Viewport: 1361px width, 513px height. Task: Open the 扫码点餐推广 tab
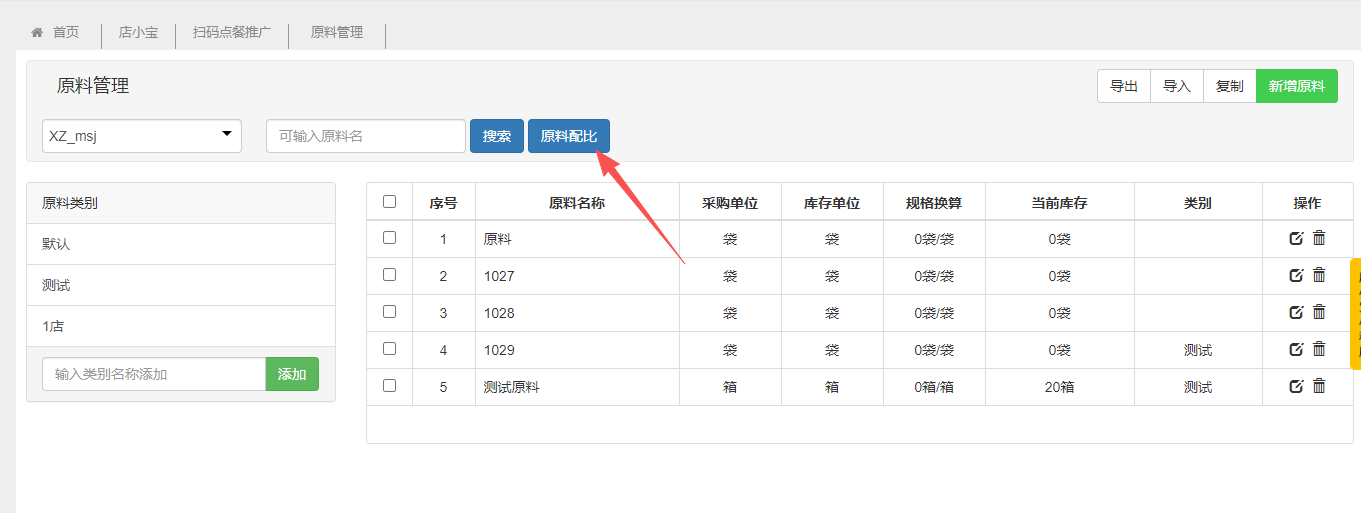[x=232, y=33]
